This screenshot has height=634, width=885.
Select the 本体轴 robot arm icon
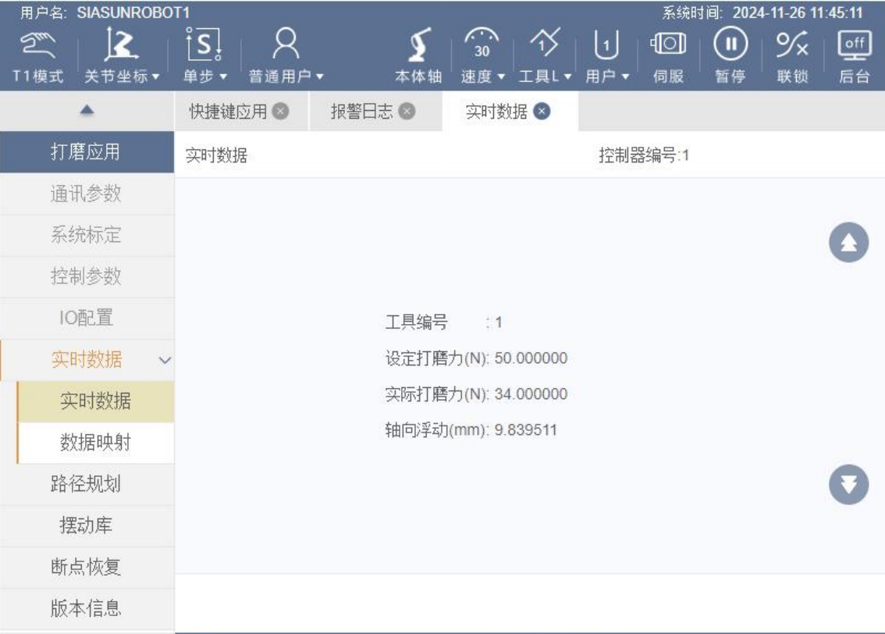tap(418, 46)
